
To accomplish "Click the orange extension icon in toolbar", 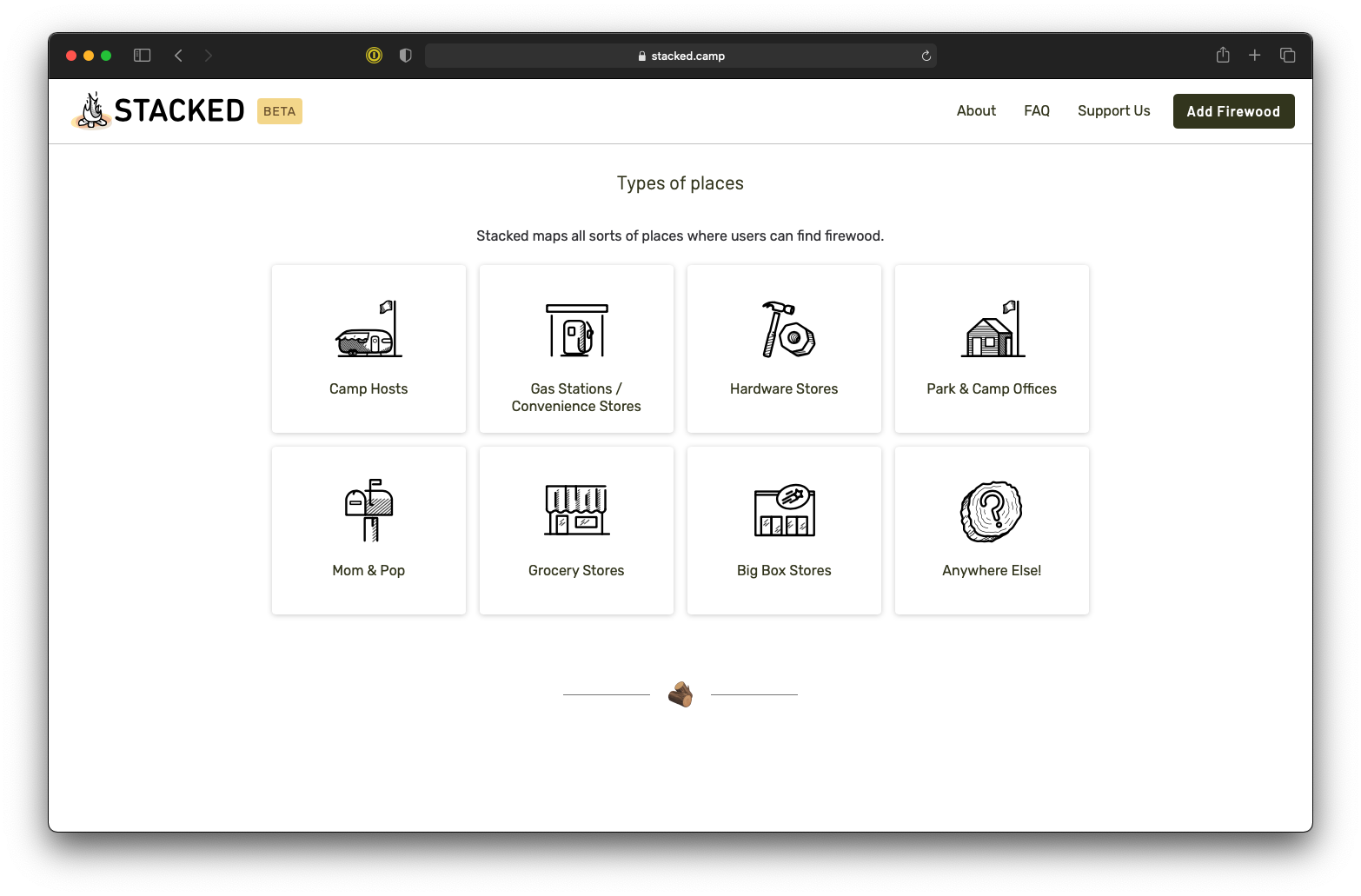I will 374,55.
